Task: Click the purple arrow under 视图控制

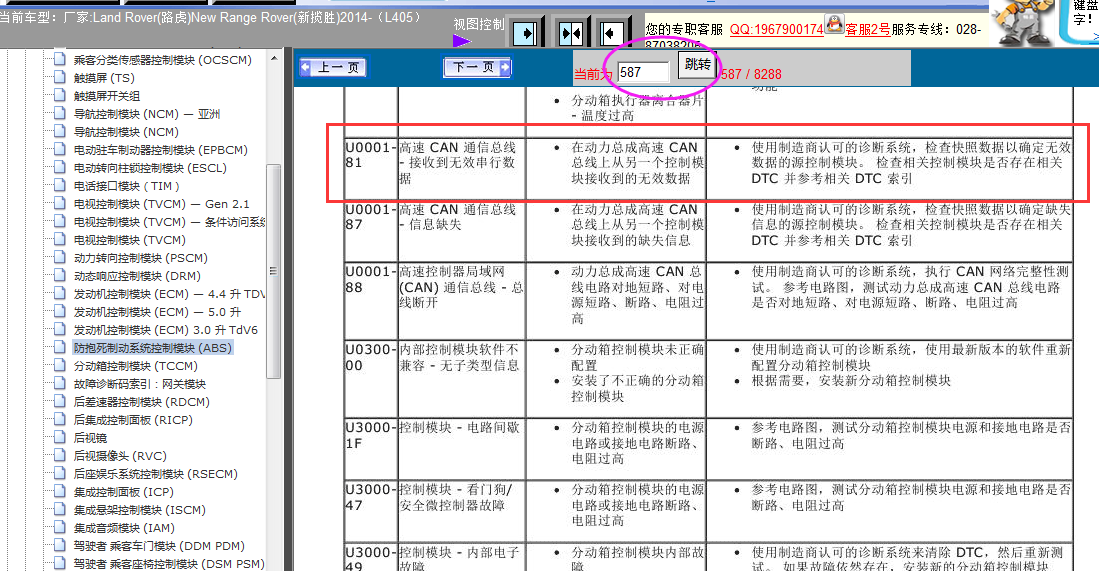Action: [462, 41]
